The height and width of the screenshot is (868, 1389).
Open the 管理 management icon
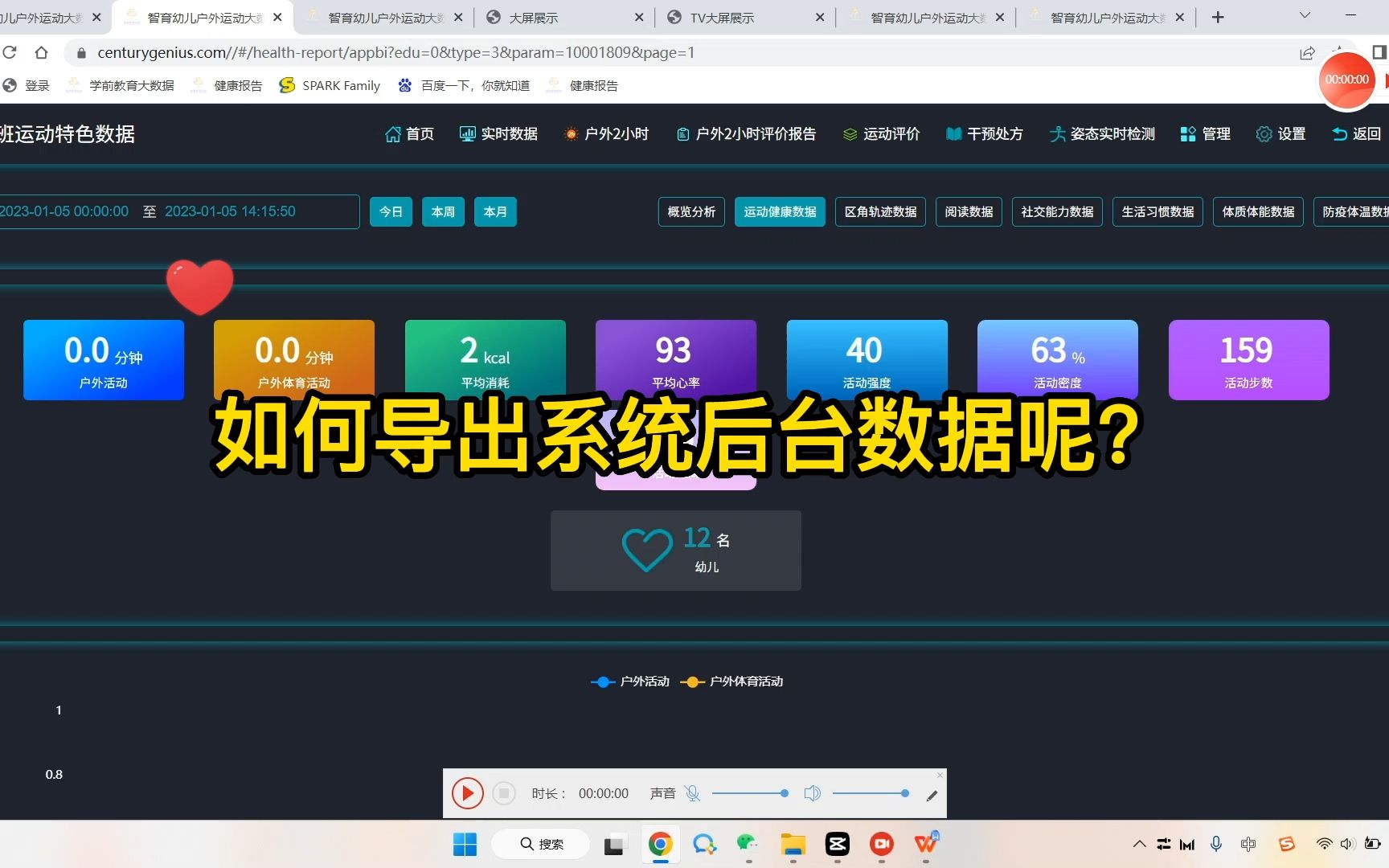pos(1188,133)
